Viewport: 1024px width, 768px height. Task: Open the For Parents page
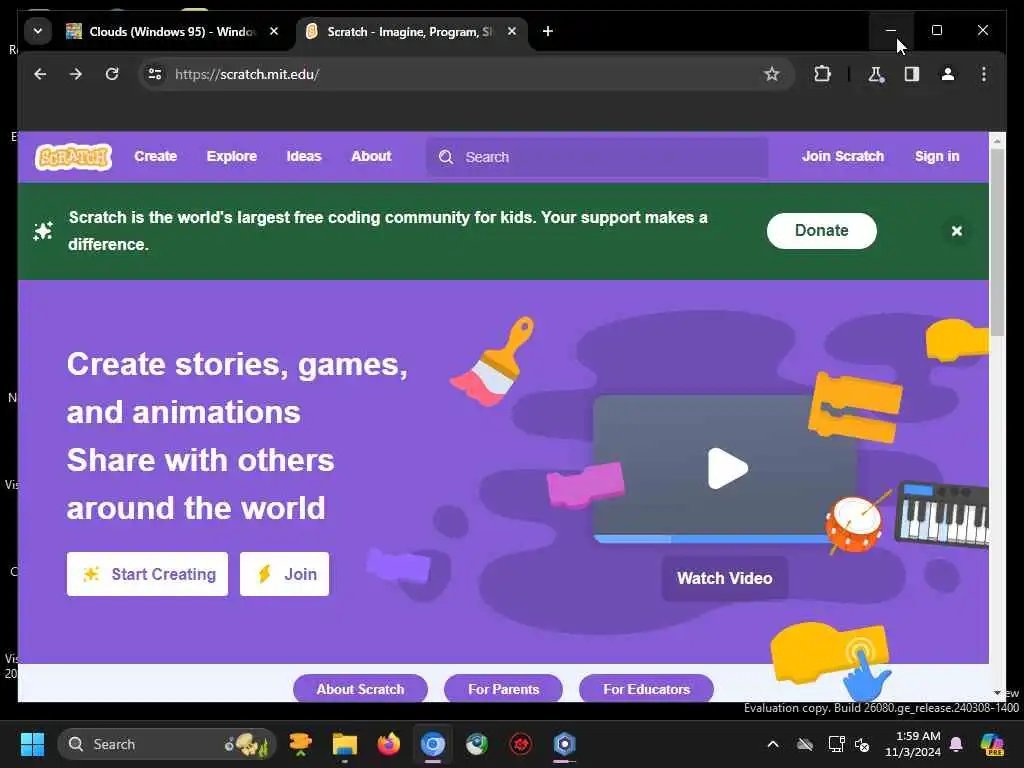pos(504,689)
